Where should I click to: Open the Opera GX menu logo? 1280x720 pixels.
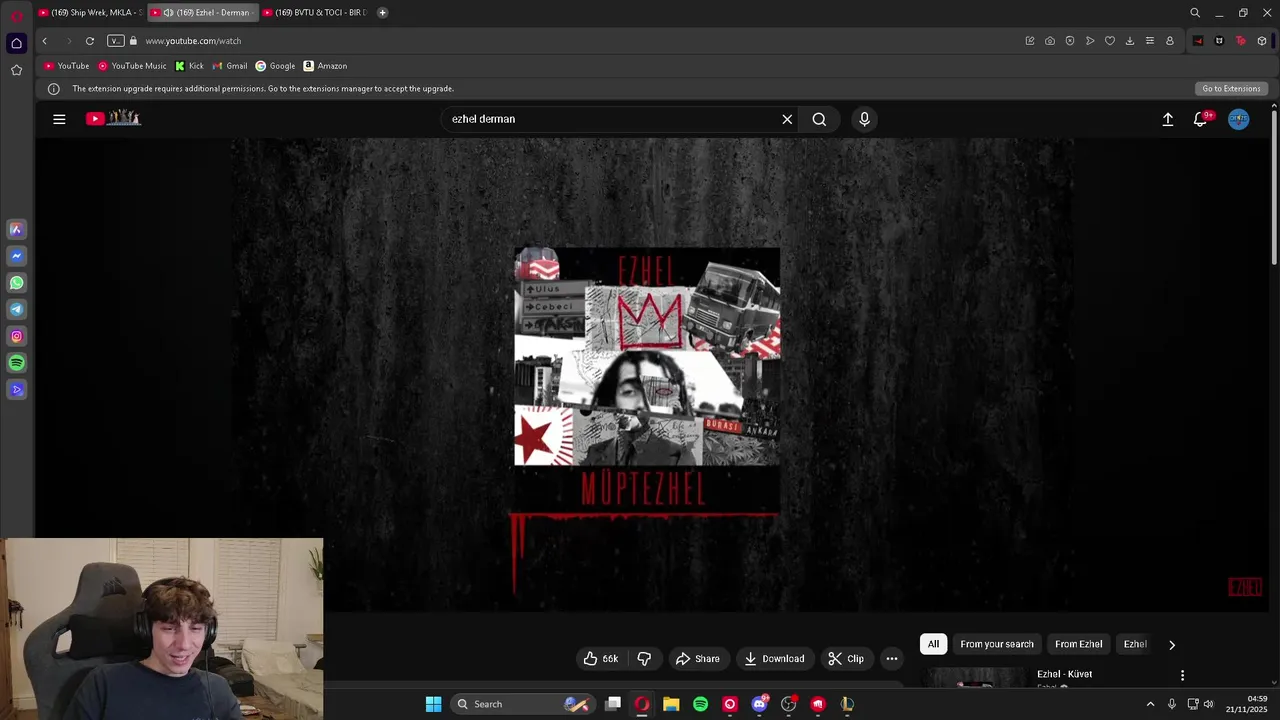pyautogui.click(x=16, y=15)
